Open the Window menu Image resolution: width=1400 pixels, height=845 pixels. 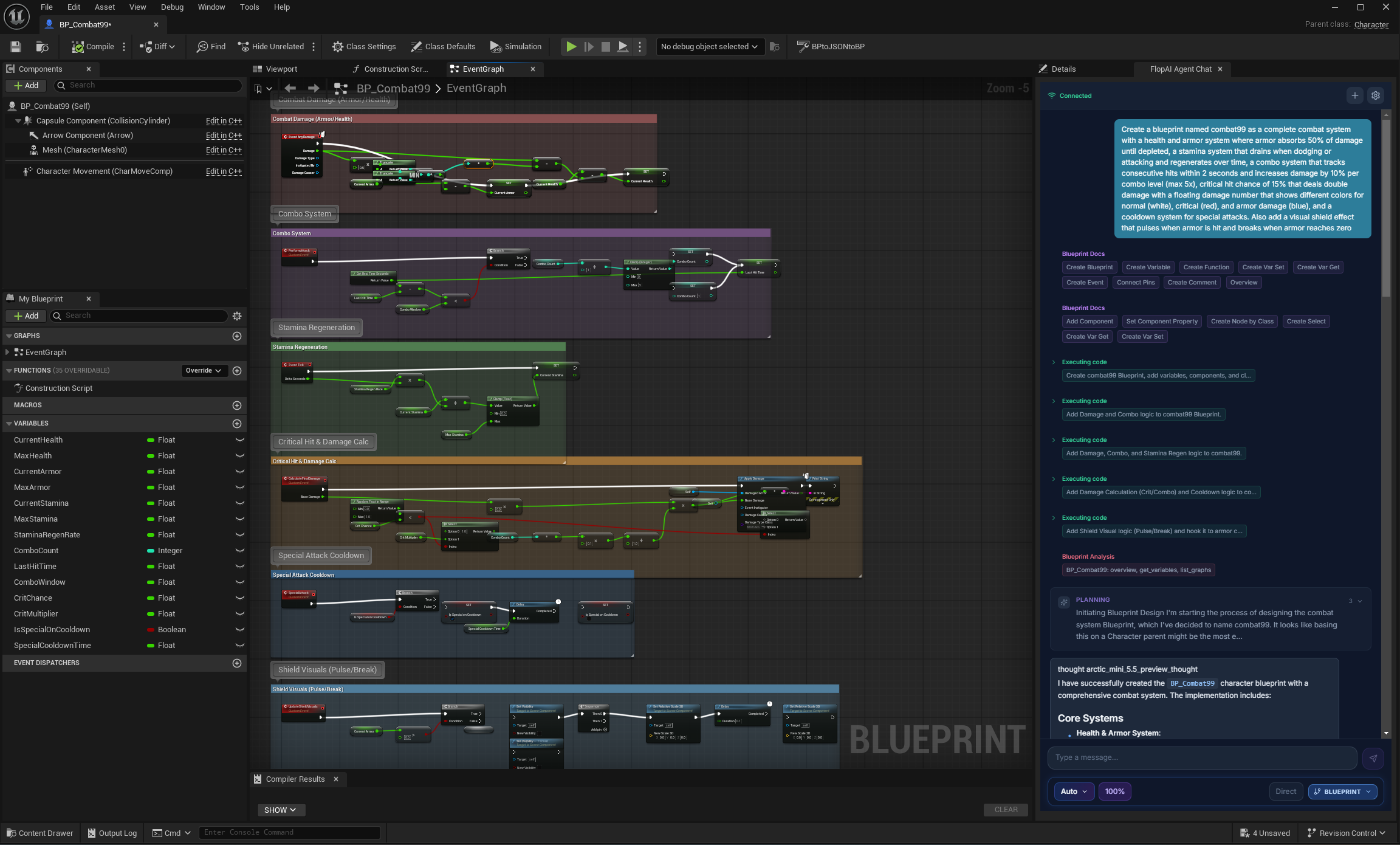[211, 7]
